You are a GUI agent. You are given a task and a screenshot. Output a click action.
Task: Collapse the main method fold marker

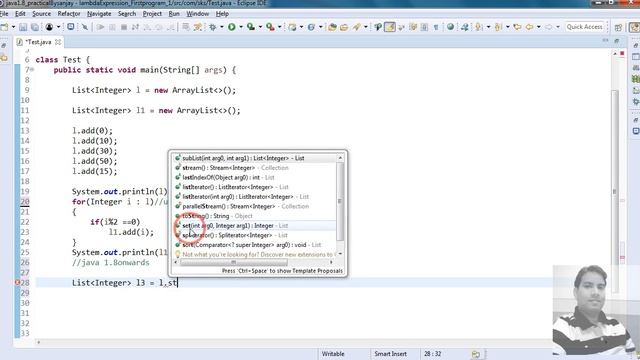(32, 70)
